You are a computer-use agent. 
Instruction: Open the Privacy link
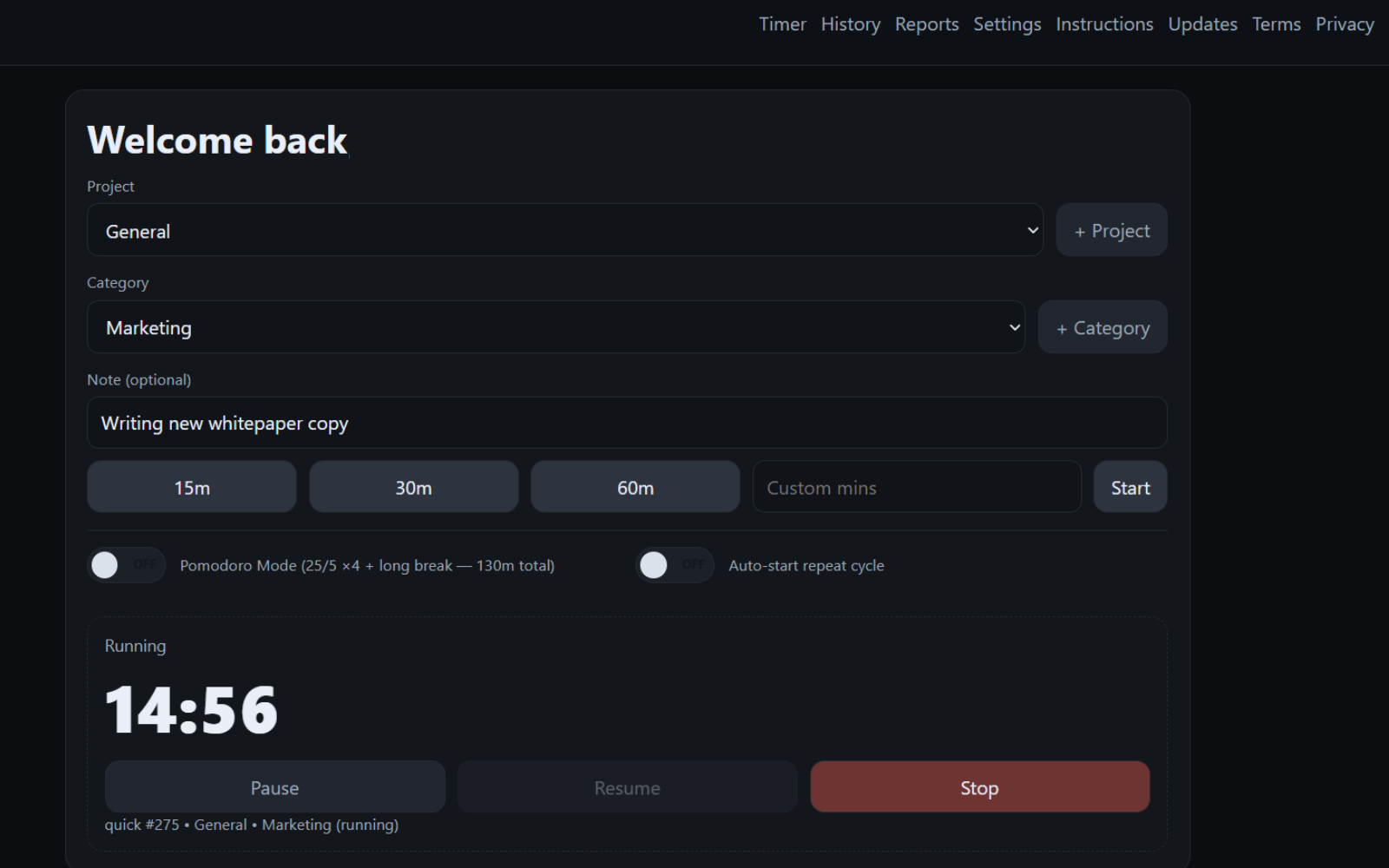(1344, 24)
